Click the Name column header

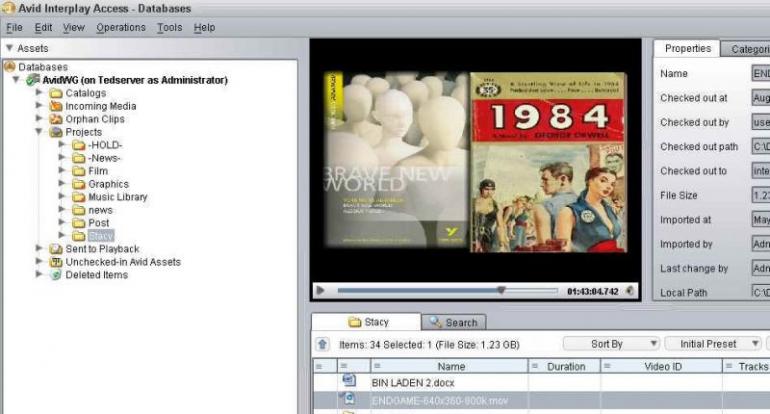click(449, 366)
